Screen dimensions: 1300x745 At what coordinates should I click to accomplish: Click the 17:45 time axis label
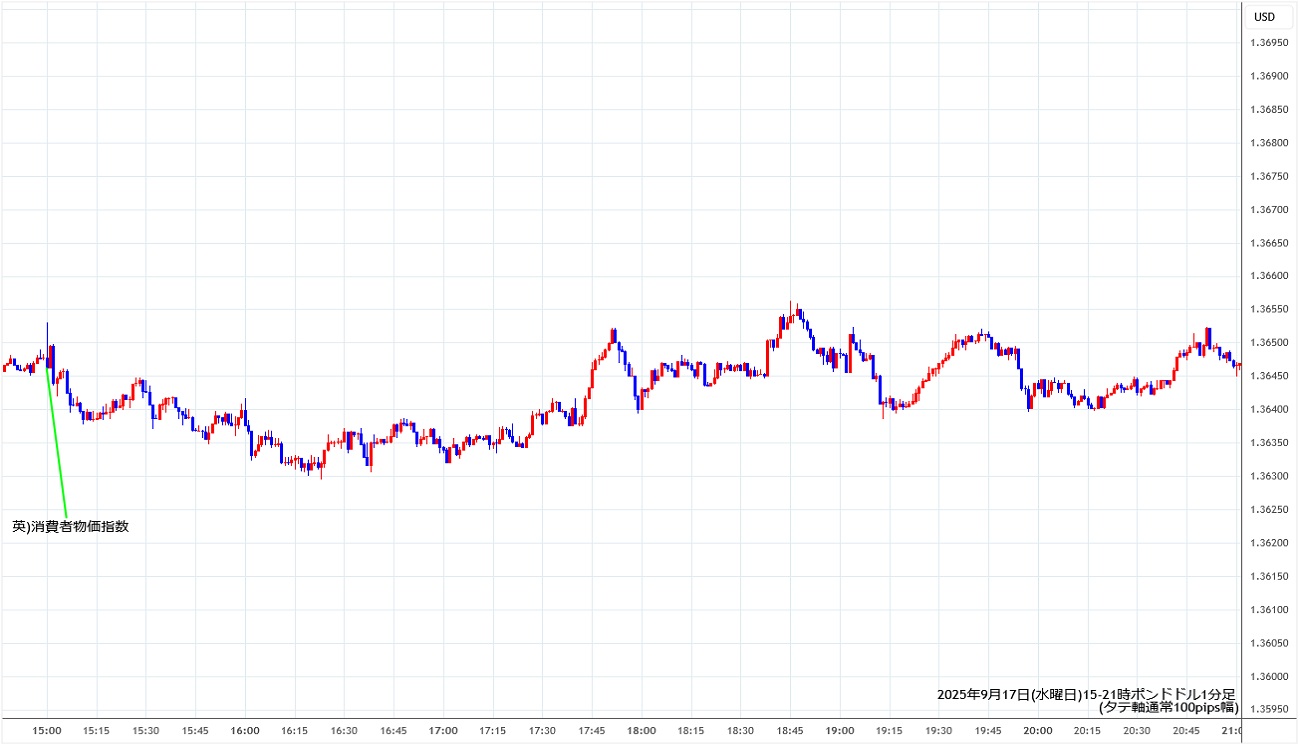point(591,731)
